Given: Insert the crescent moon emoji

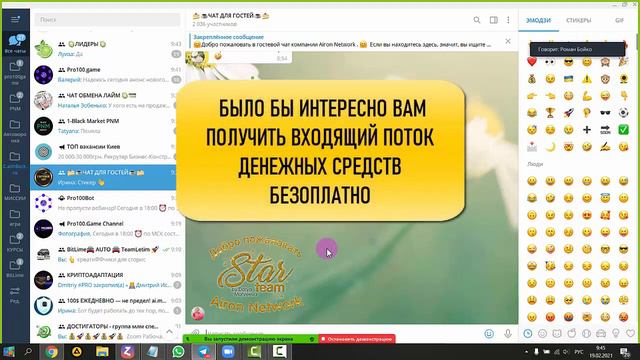Looking at the screenshot, I should 550,147.
